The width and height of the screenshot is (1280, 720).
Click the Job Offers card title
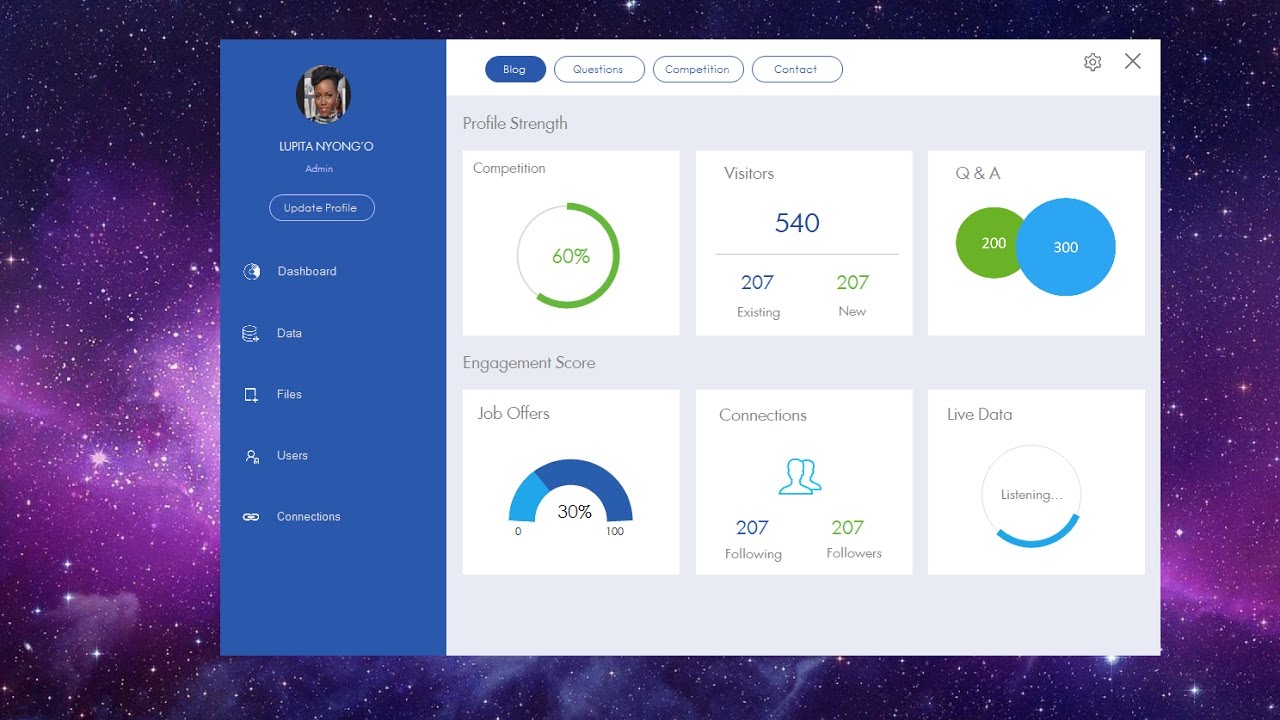coord(513,414)
